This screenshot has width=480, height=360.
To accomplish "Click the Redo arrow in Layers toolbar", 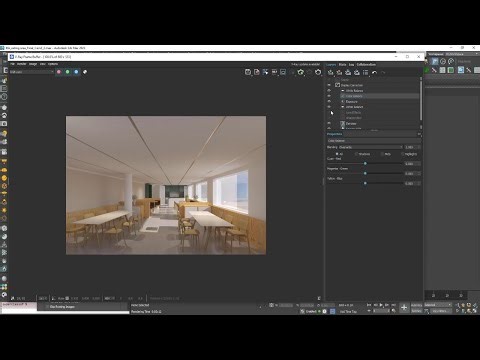I will pyautogui.click(x=383, y=72).
